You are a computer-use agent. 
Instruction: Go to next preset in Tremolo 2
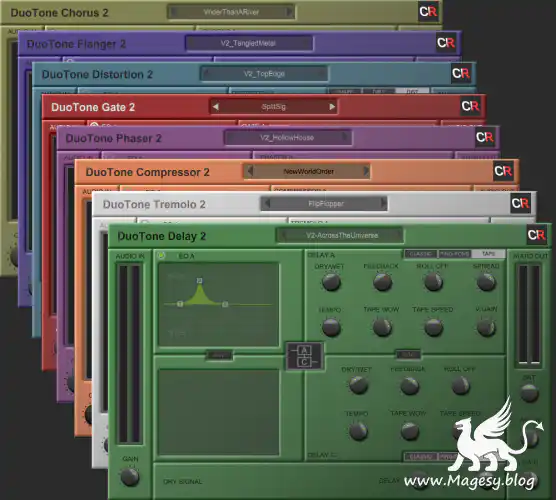tap(383, 204)
